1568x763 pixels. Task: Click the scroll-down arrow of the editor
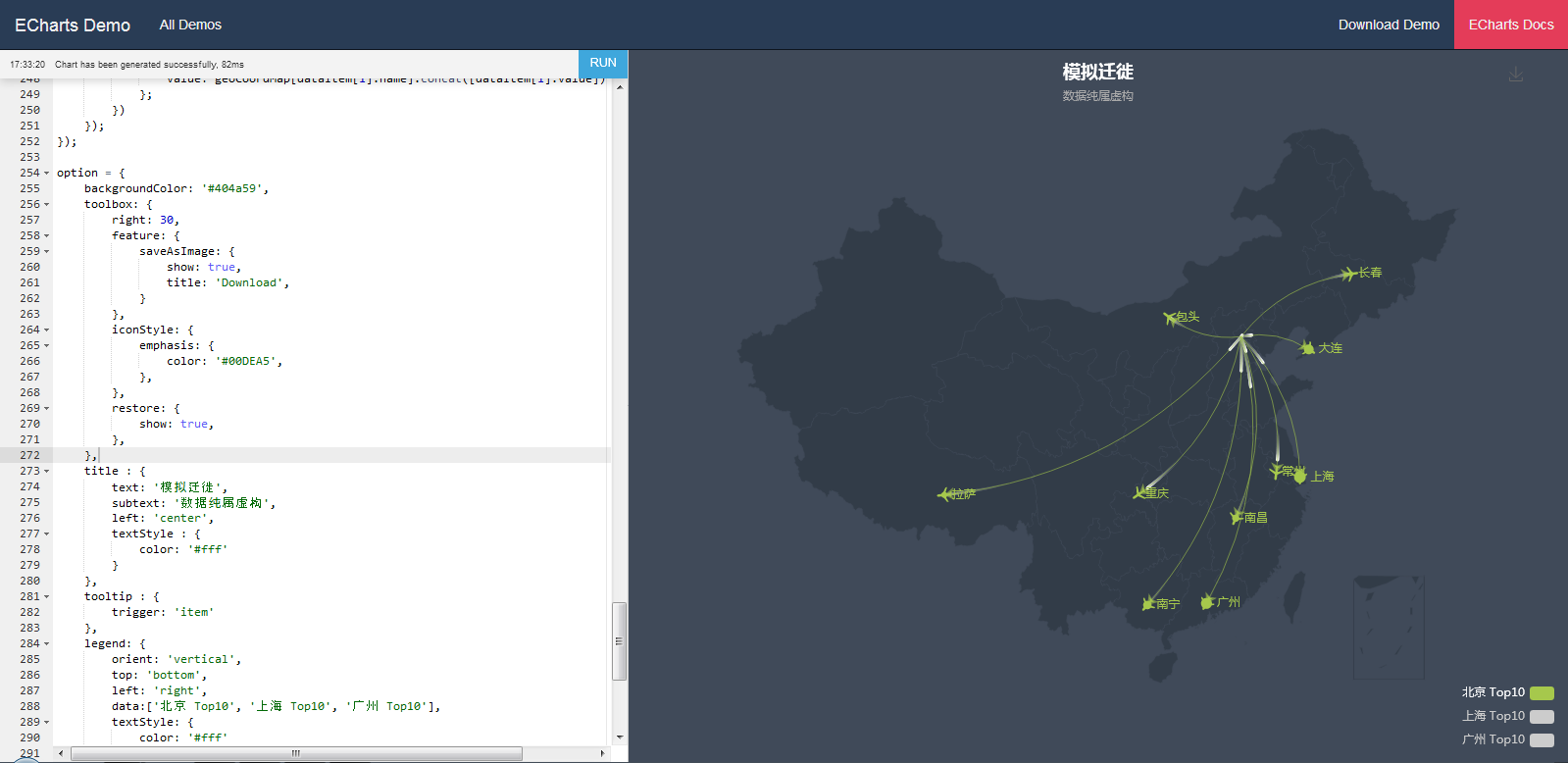tap(620, 738)
